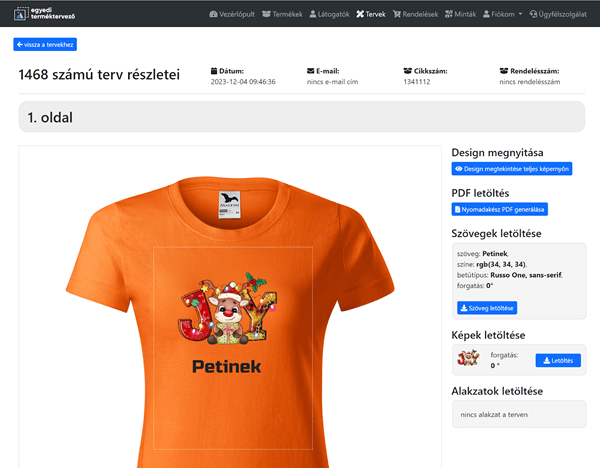The height and width of the screenshot is (468, 600).
Task: Go to Termékek in navigation
Action: coord(282,14)
